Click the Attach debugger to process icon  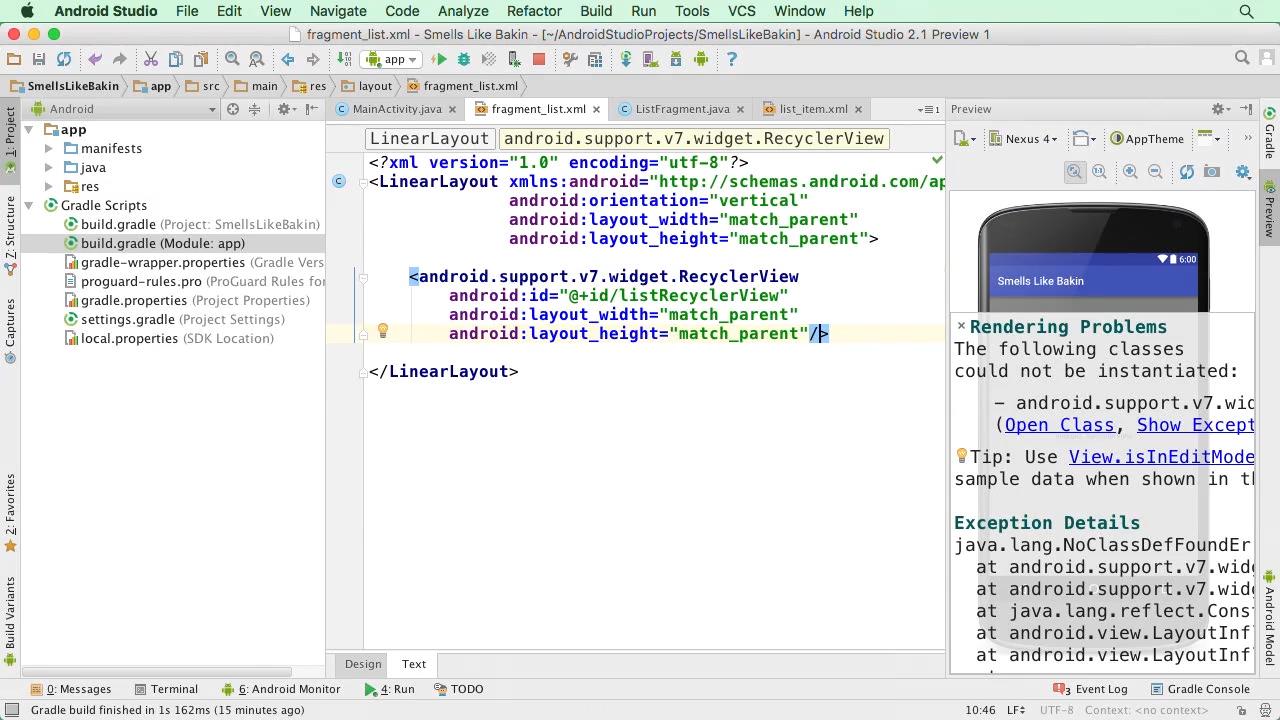point(514,60)
